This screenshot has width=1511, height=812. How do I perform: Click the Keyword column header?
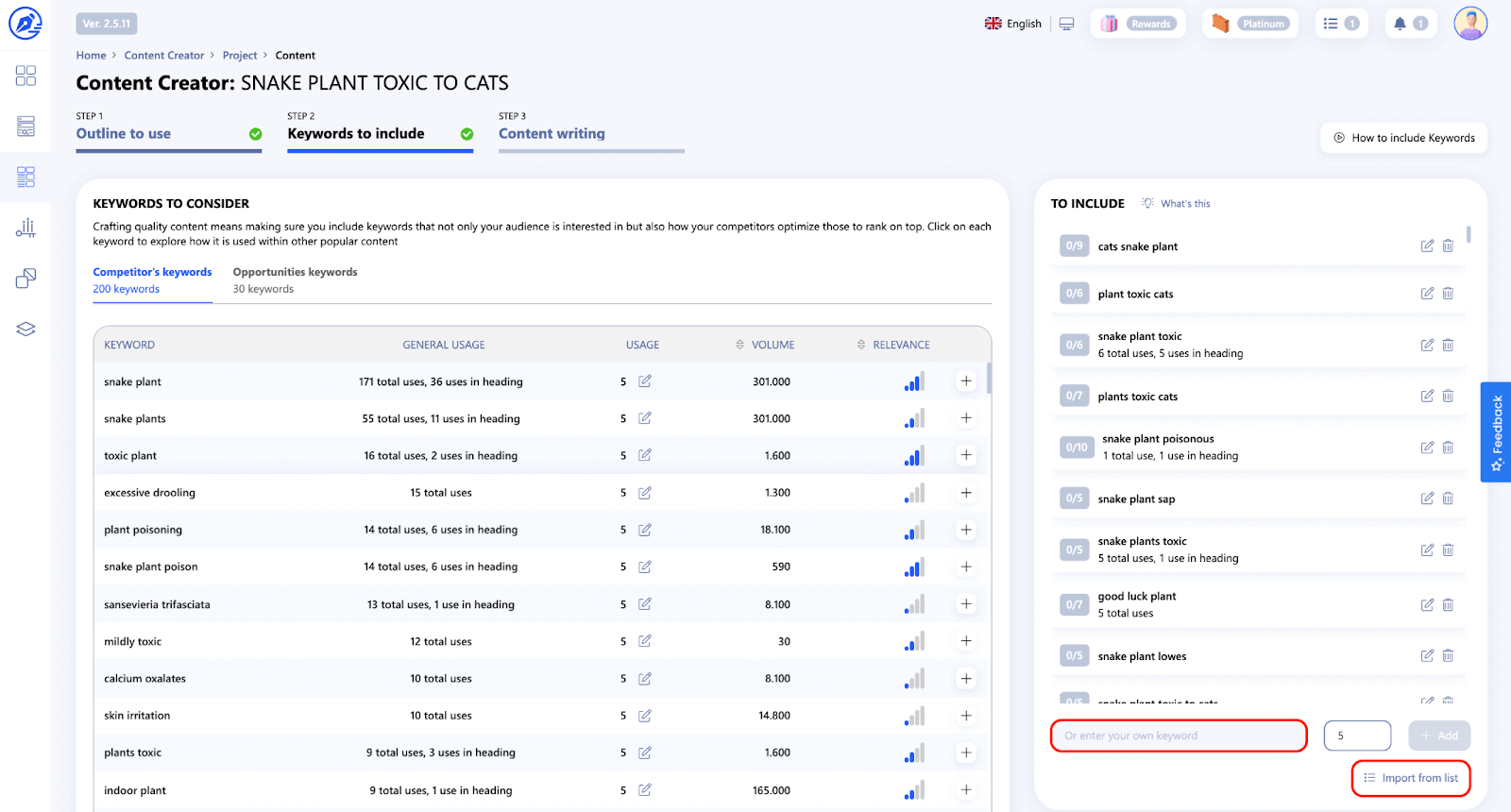tap(129, 345)
